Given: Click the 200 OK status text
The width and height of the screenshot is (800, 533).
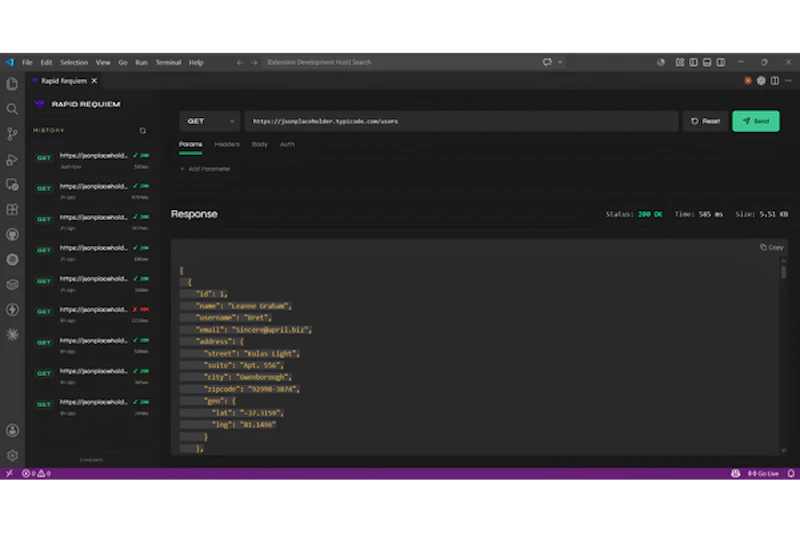Looking at the screenshot, I should click(x=650, y=214).
